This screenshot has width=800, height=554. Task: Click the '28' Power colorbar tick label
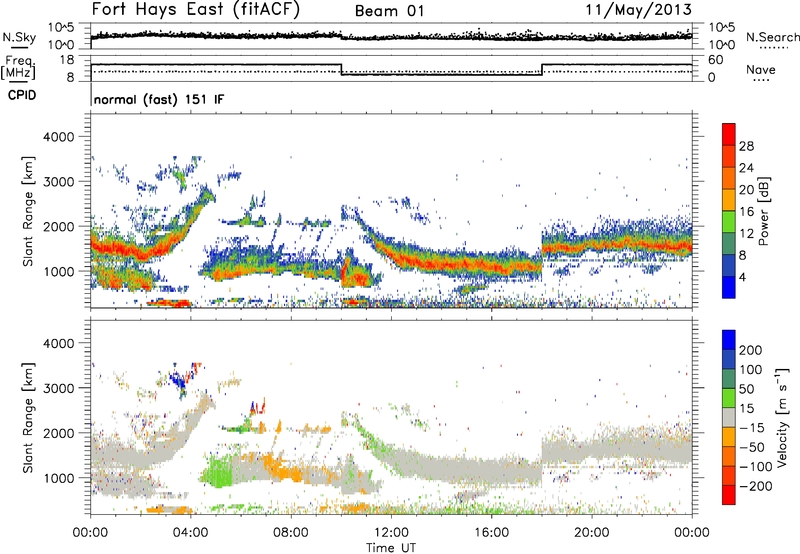point(746,146)
